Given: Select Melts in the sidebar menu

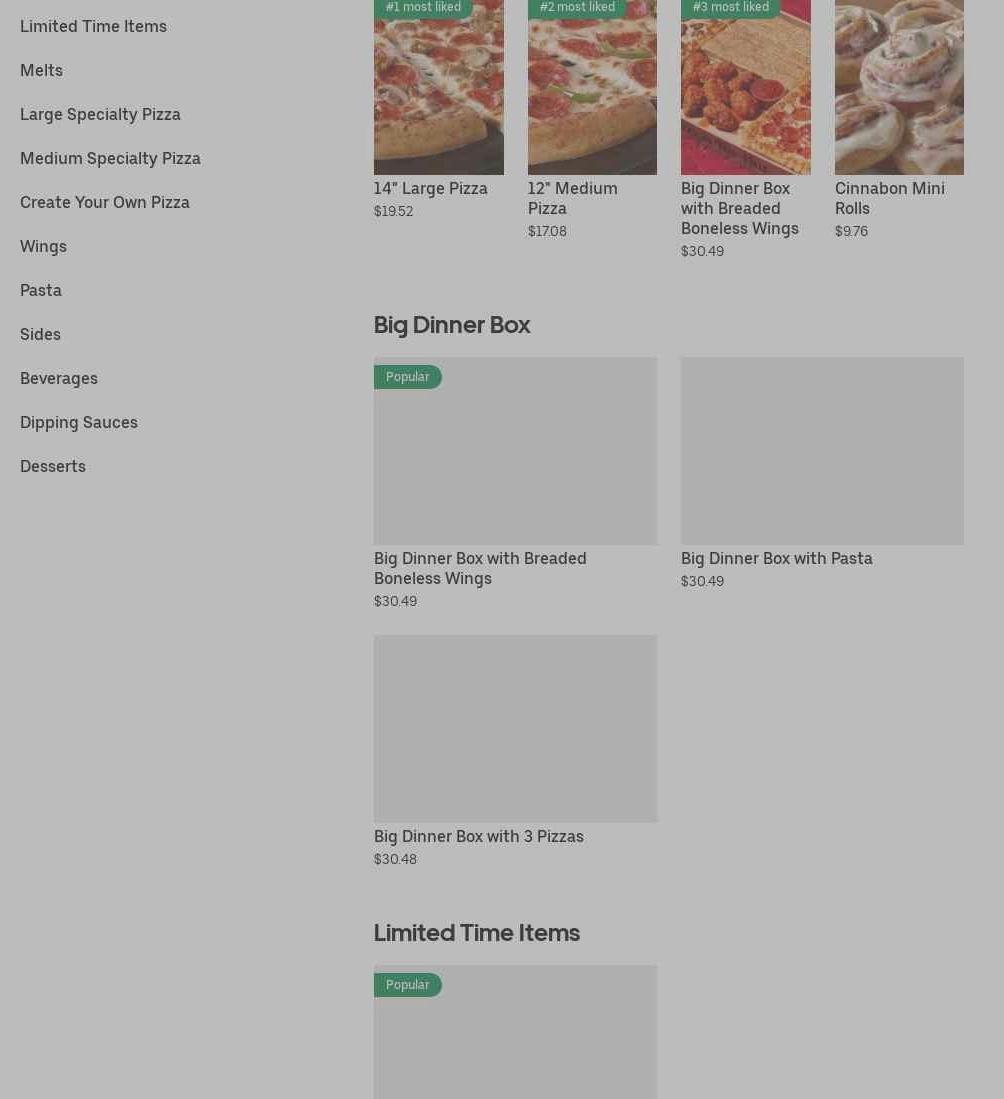Looking at the screenshot, I should [x=41, y=71].
